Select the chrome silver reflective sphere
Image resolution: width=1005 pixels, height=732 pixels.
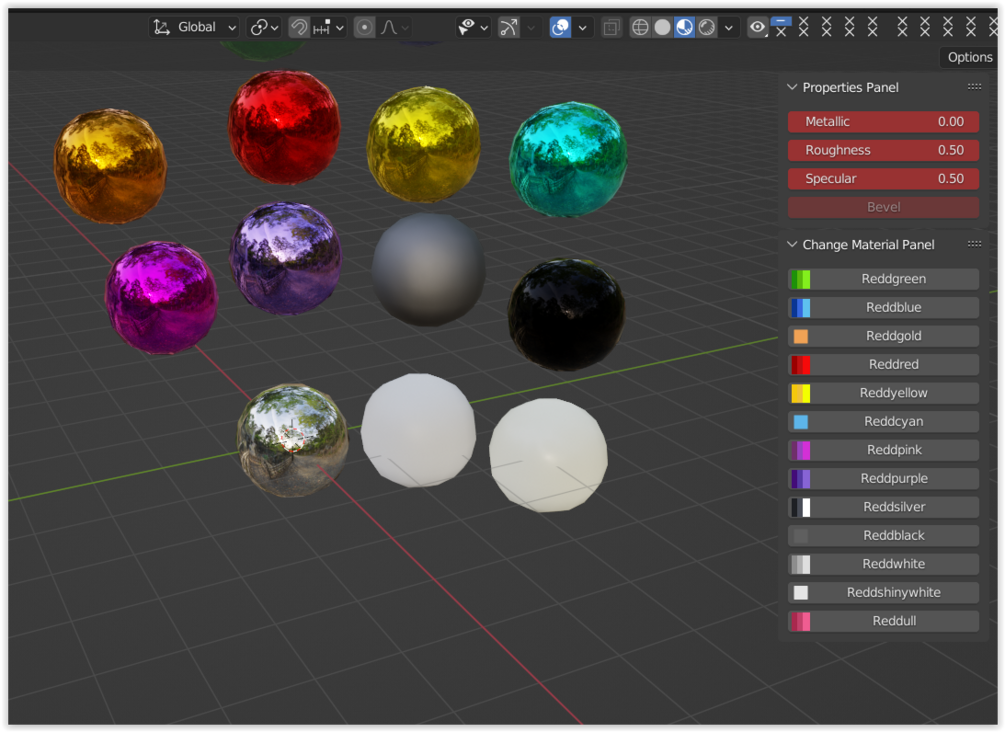[293, 440]
